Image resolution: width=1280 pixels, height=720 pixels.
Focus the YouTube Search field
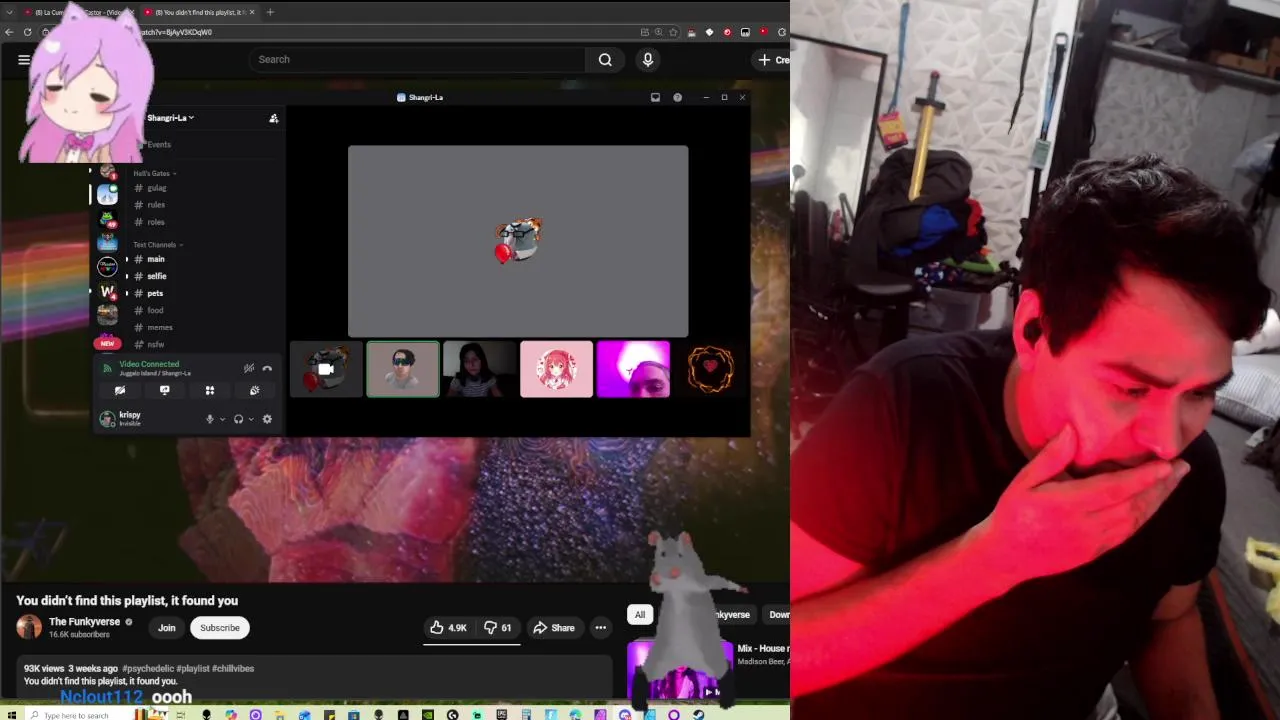point(417,60)
